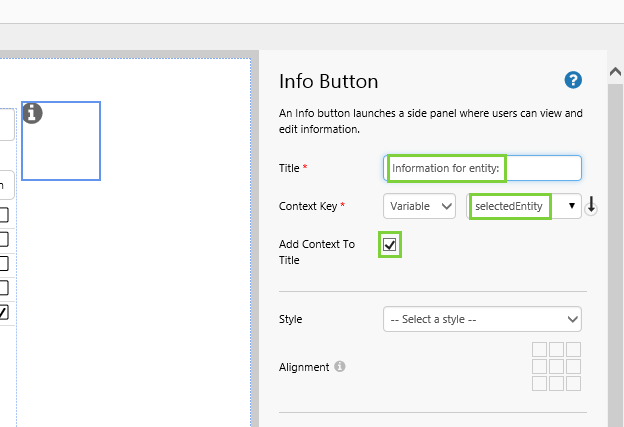Set alignment to top-left grid cell
Viewport: 624px width, 427px height.
pyautogui.click(x=540, y=350)
